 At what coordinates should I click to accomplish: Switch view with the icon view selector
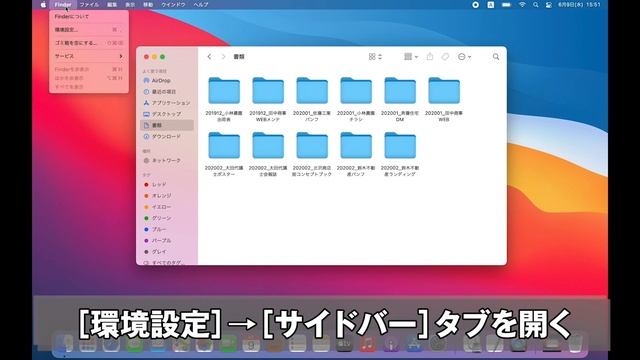(375, 57)
